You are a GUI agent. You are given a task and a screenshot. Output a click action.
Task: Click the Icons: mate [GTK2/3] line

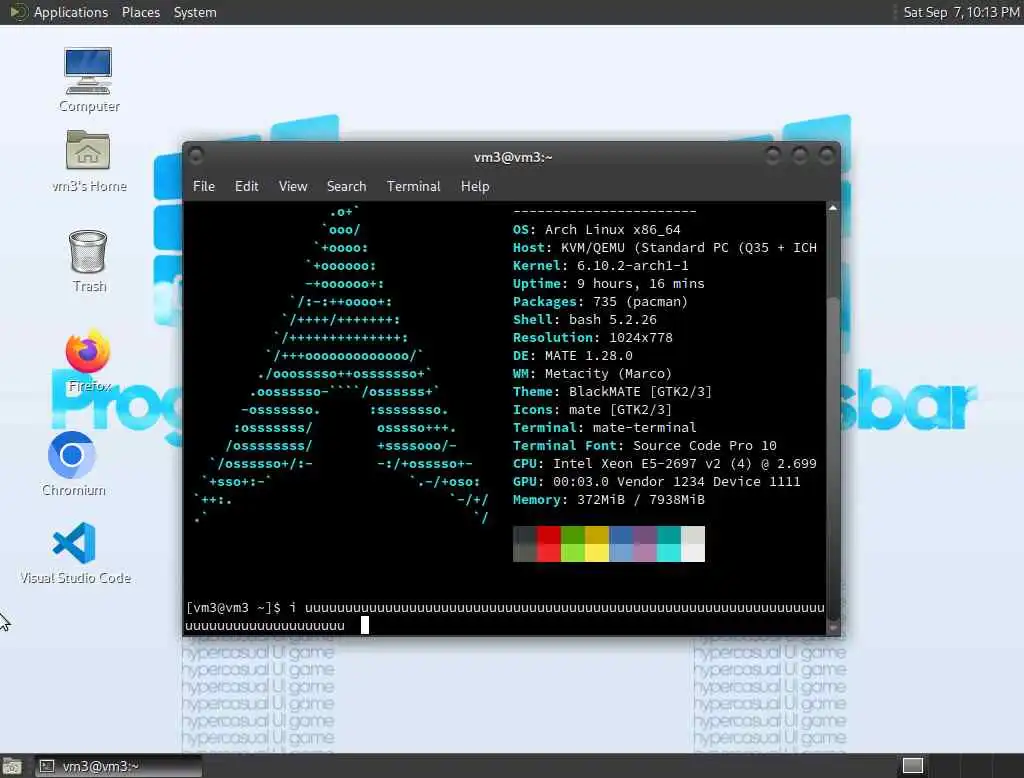[x=592, y=410]
